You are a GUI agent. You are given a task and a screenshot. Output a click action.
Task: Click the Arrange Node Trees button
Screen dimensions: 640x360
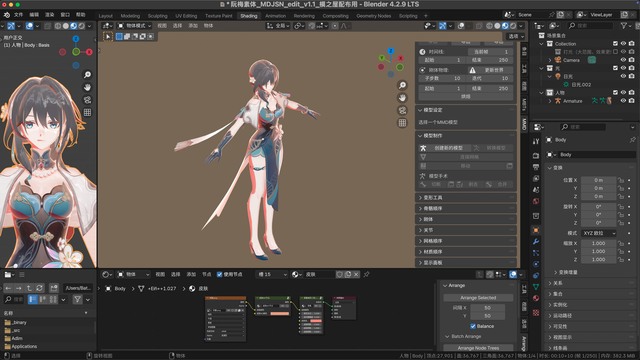click(478, 348)
